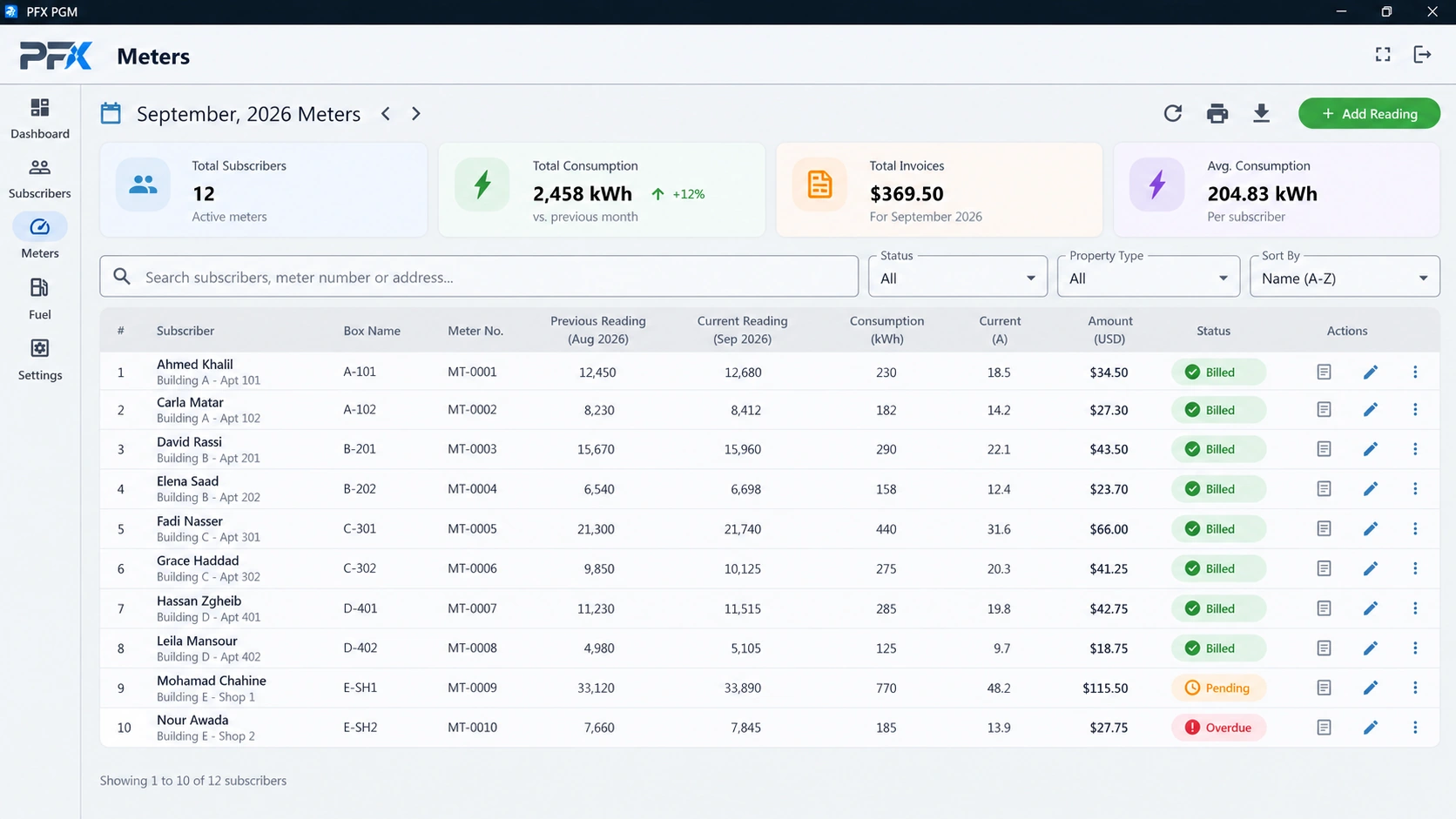View invoice for Ahmed Khalil
This screenshot has width=1456, height=819.
(1324, 372)
